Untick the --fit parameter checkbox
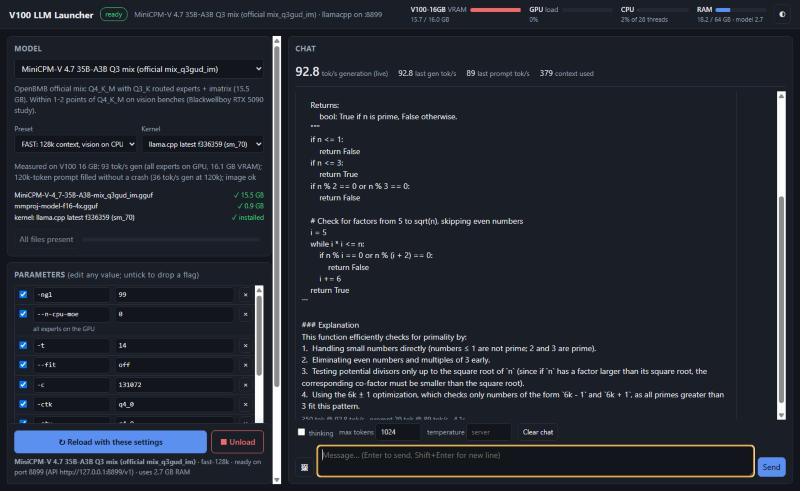Image resolution: width=800 pixels, height=491 pixels. pos(23,364)
